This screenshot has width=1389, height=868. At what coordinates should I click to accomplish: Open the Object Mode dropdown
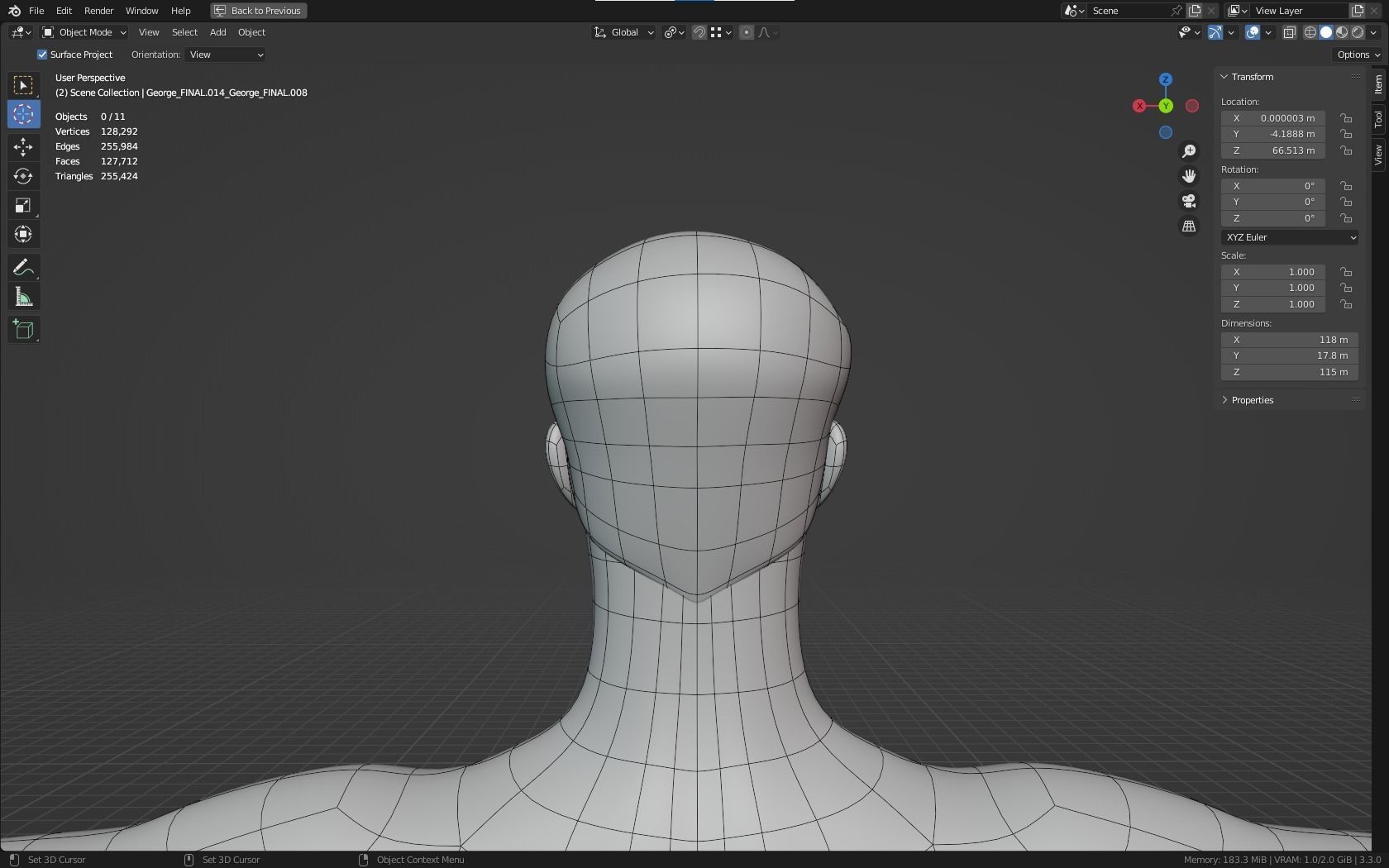coord(84,32)
